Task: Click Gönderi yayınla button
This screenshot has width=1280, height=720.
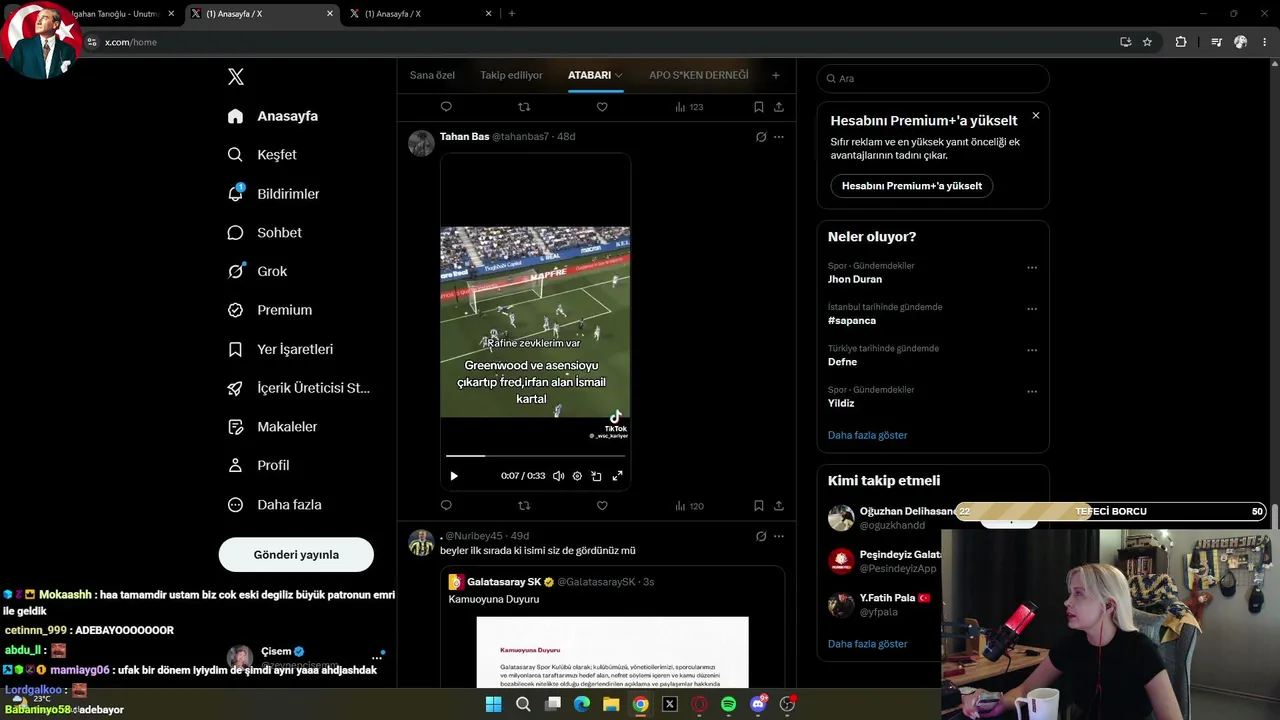Action: point(296,555)
